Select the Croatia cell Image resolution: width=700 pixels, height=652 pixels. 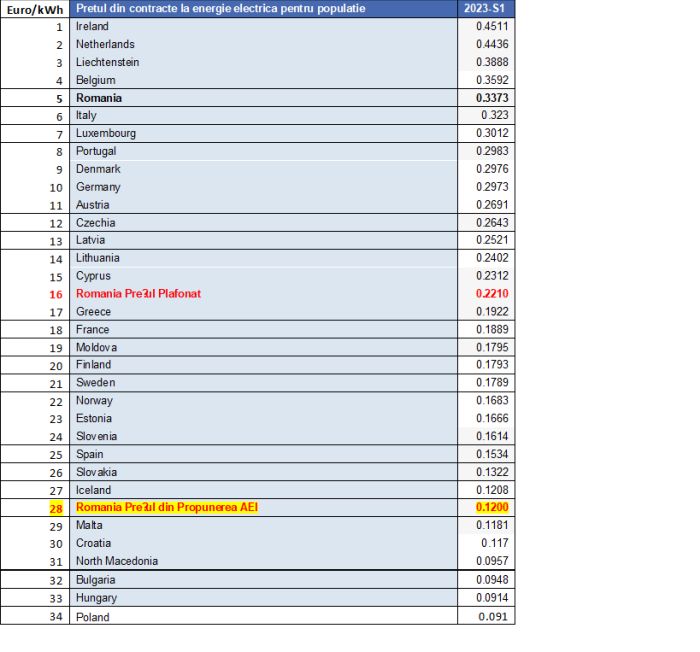click(263, 543)
